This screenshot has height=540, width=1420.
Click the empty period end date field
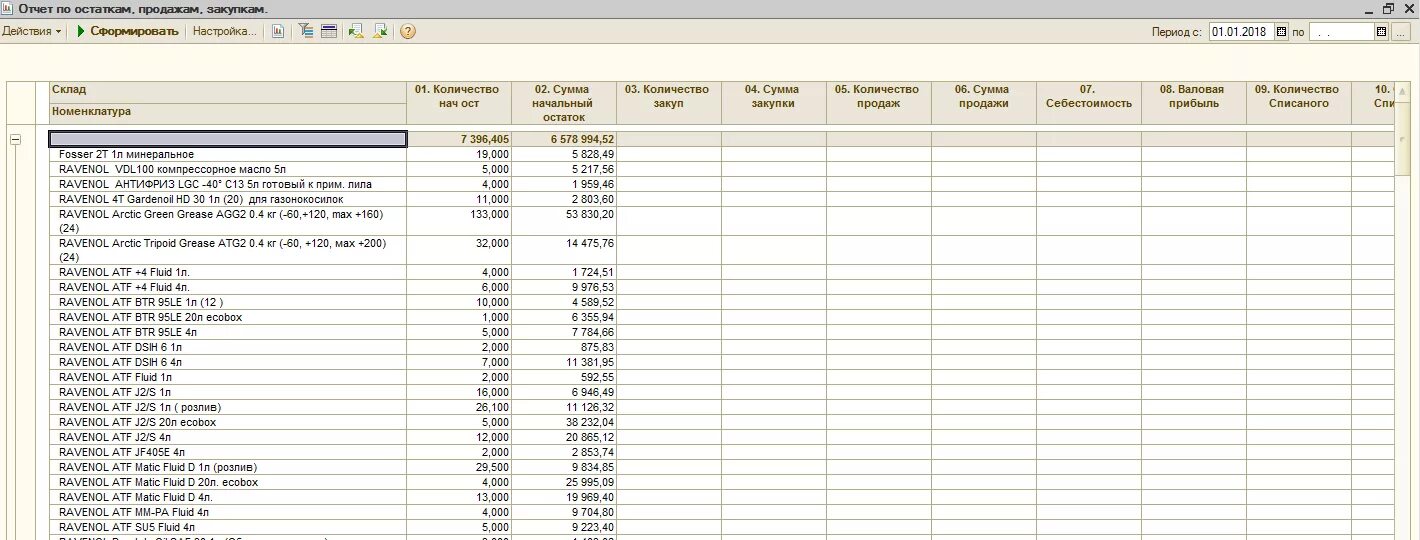coord(1341,31)
